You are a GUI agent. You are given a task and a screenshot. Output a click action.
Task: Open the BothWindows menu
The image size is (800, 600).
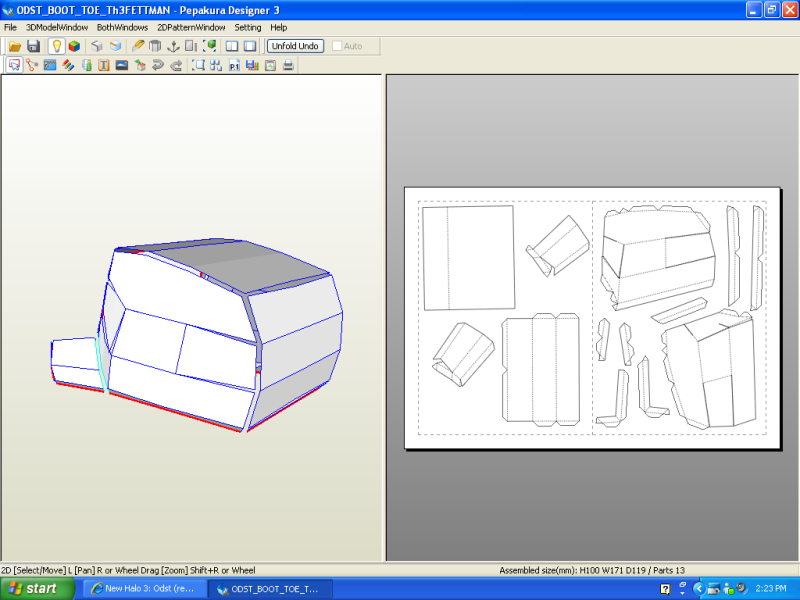(122, 27)
